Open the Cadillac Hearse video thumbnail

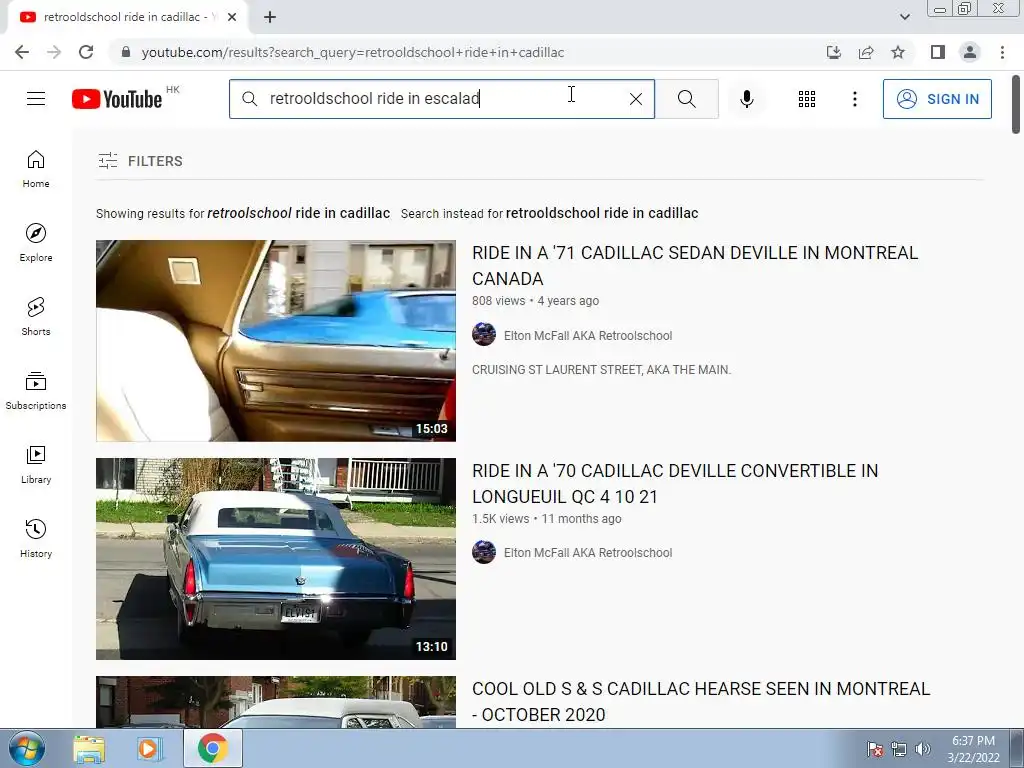276,702
